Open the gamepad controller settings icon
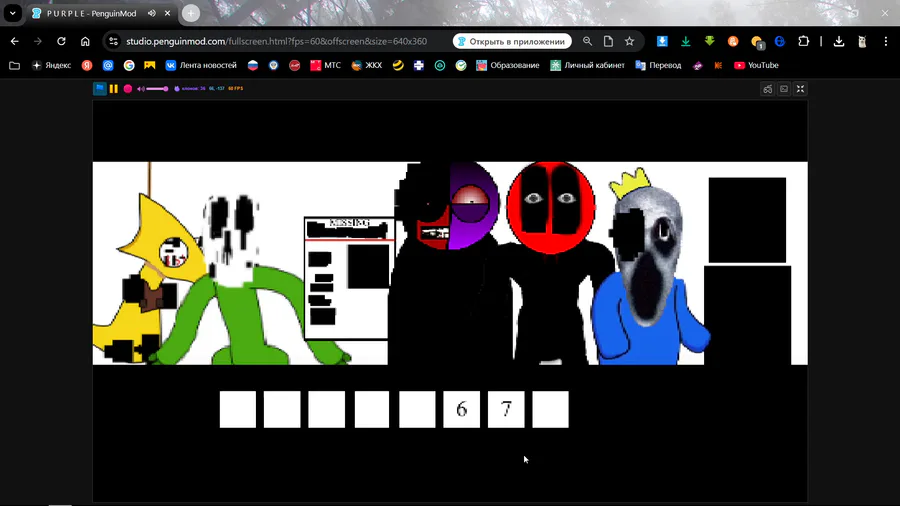 767,89
